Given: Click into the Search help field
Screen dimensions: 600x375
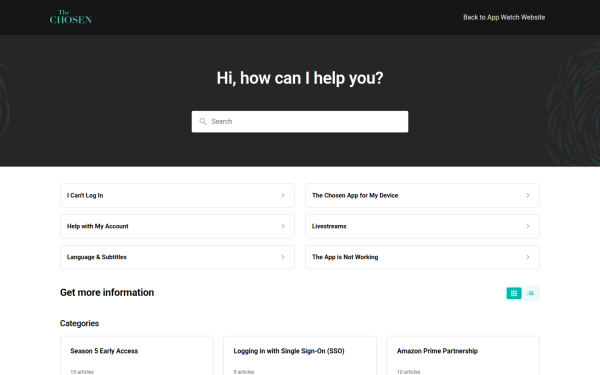Looking at the screenshot, I should 300,122.
